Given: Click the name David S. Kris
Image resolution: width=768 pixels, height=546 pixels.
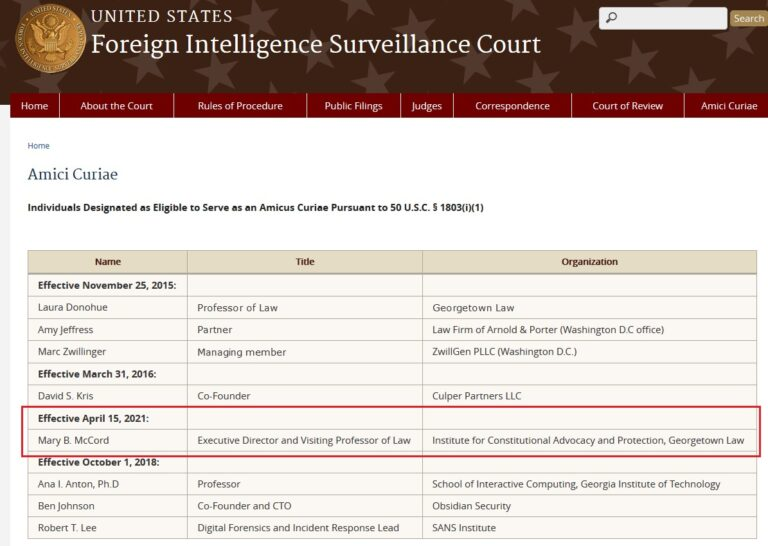Looking at the screenshot, I should click(x=65, y=396).
